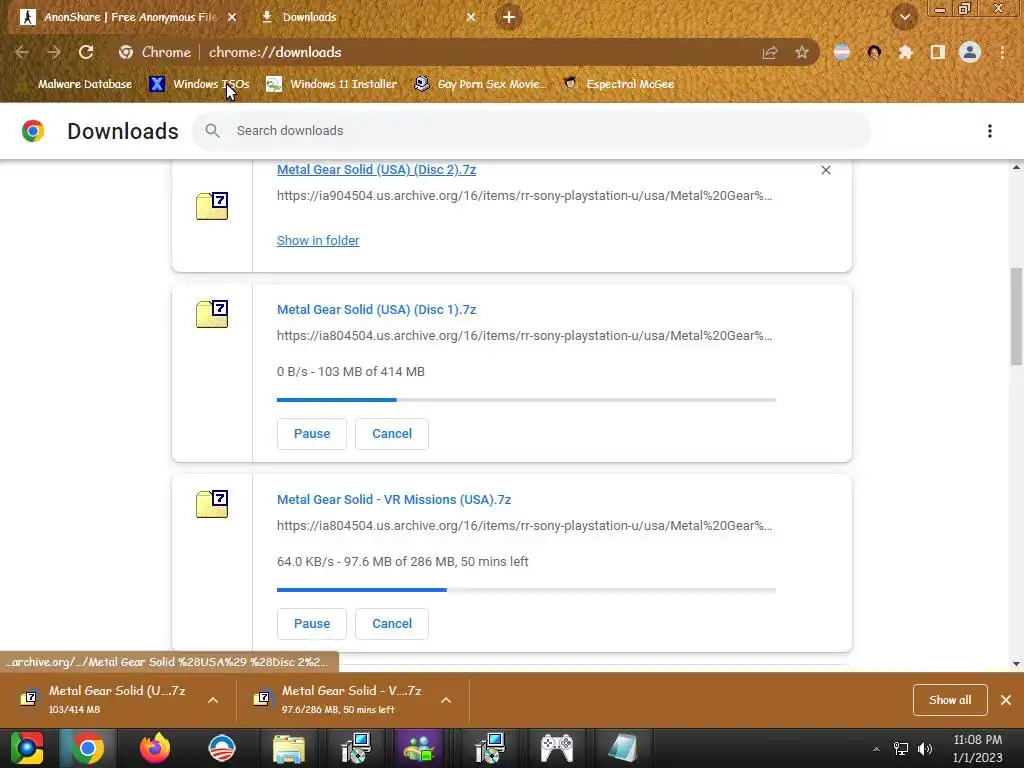Open the Espectral McGee bookmark

[618, 84]
